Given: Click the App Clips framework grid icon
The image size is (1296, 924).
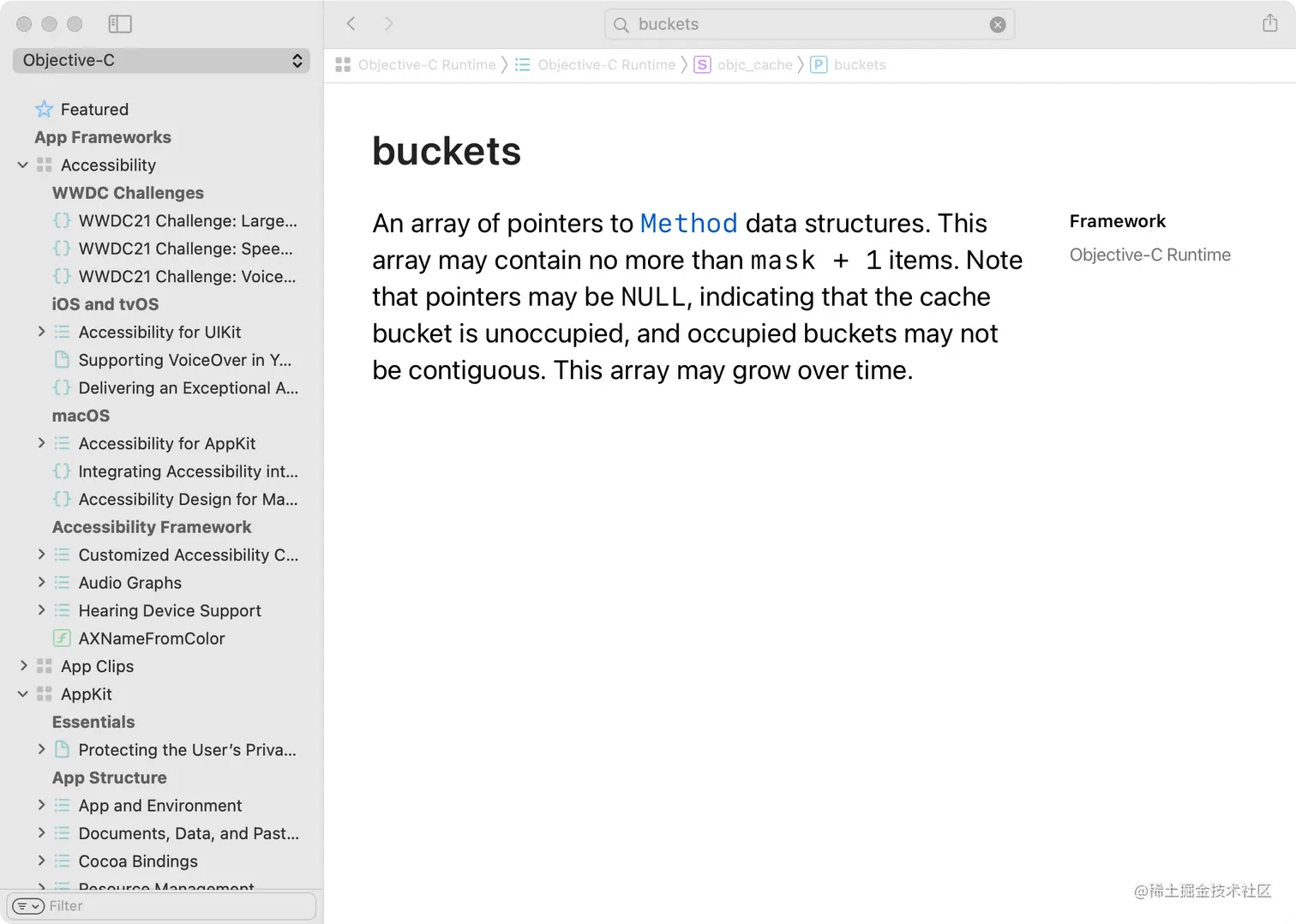Looking at the screenshot, I should click(x=44, y=666).
